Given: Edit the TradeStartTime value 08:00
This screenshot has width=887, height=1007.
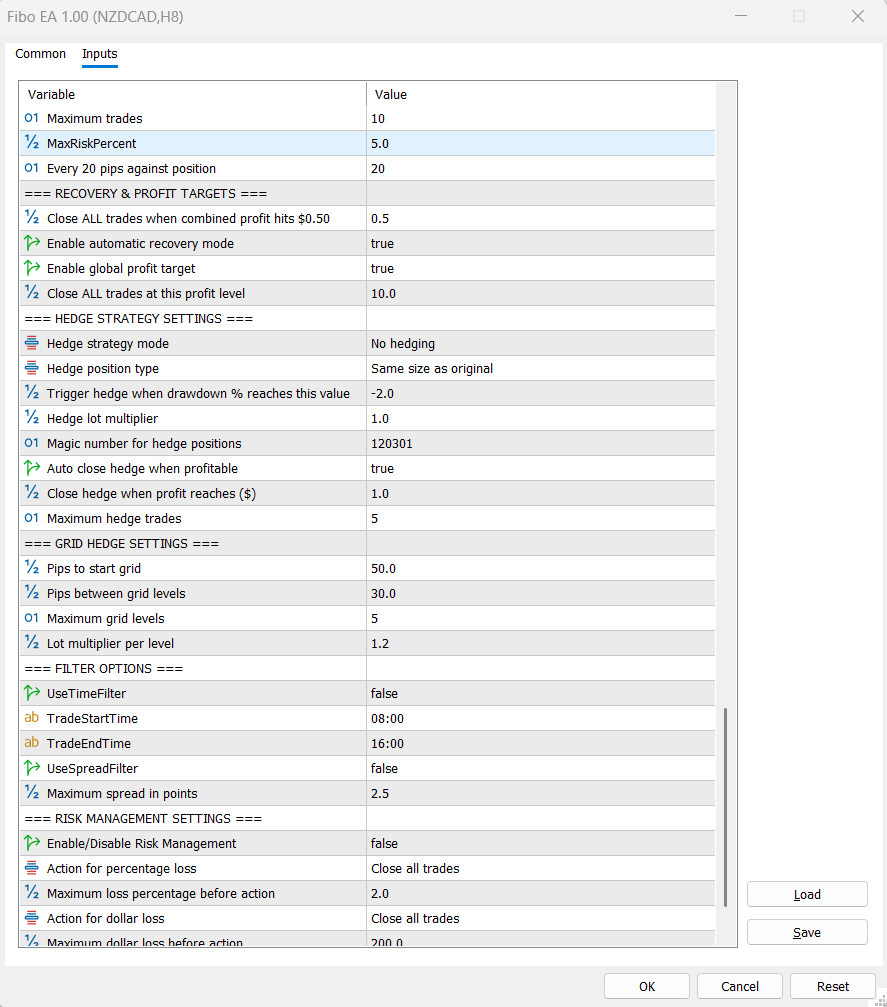Looking at the screenshot, I should click(540, 719).
